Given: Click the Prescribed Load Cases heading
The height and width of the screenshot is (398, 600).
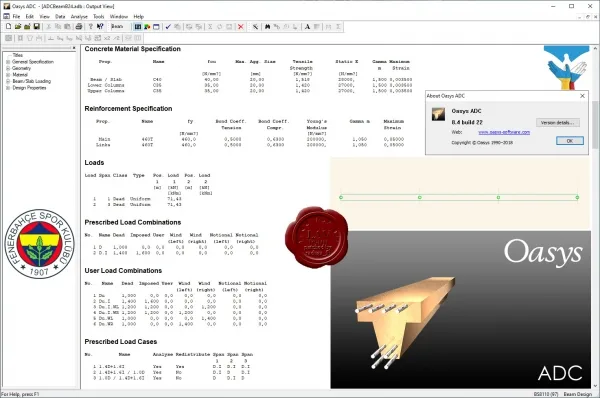Looking at the screenshot, I should [x=121, y=342].
